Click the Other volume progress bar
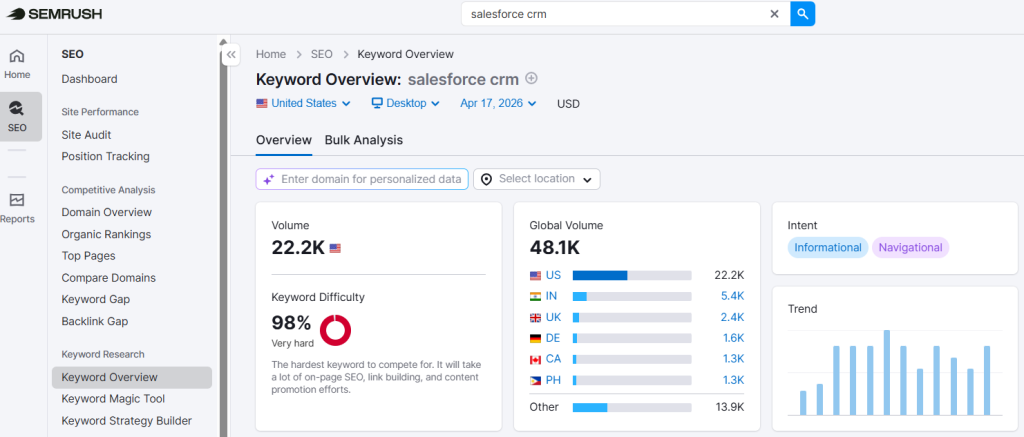 click(632, 408)
